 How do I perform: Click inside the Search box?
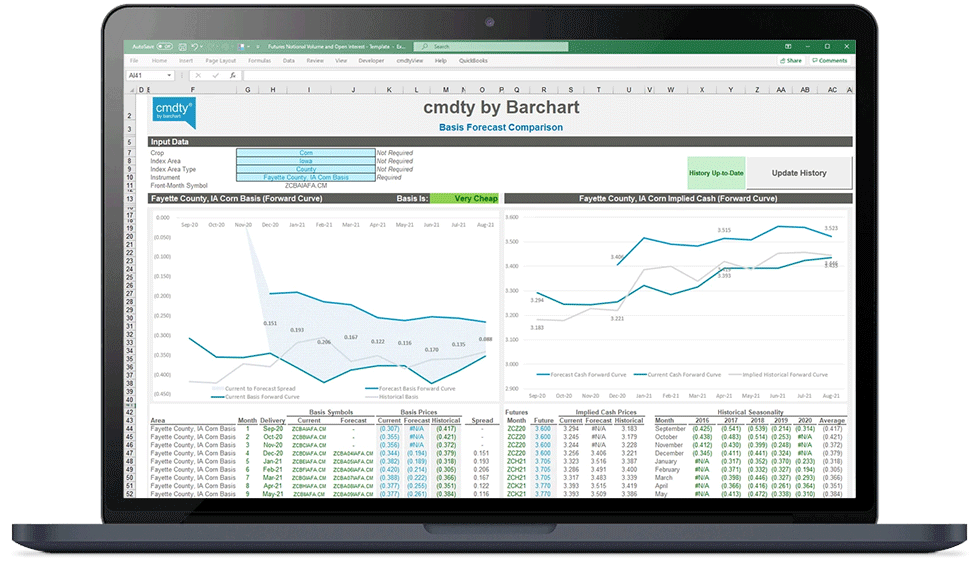(491, 47)
